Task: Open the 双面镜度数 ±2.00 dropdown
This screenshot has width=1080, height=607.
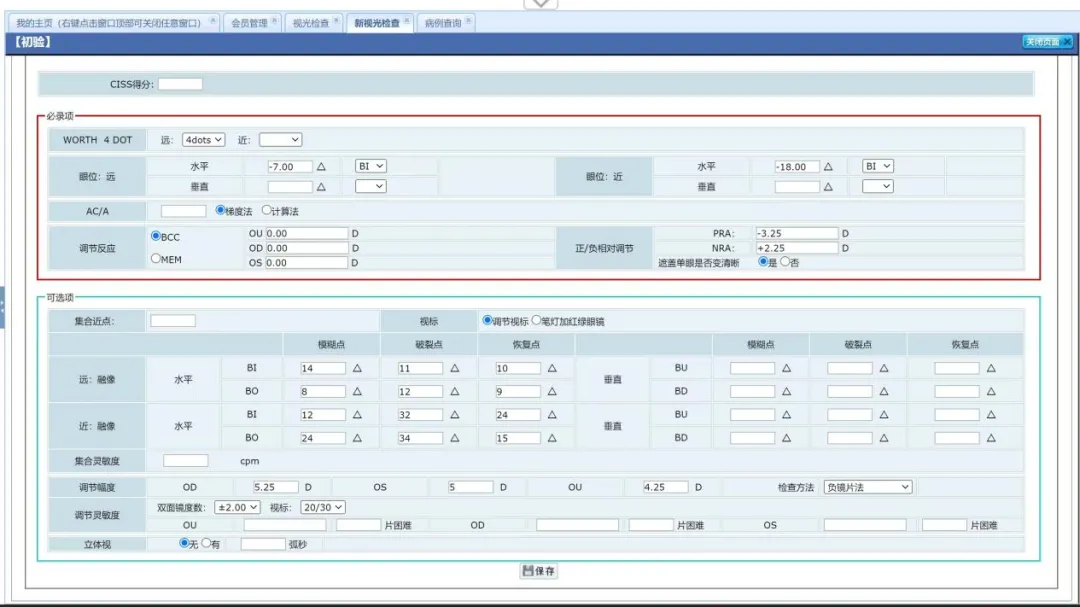Action: click(x=237, y=507)
